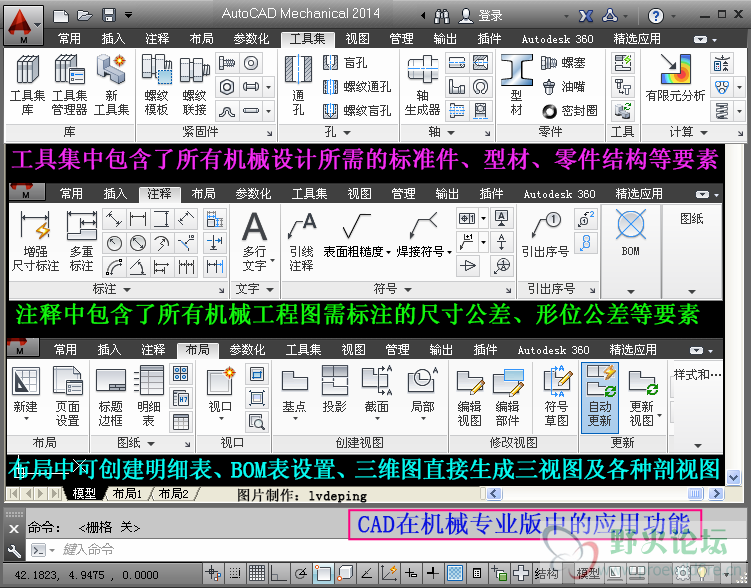The height and width of the screenshot is (588, 751).
Task: Switch to 常用 tab in top ribbon
Action: (x=69, y=39)
